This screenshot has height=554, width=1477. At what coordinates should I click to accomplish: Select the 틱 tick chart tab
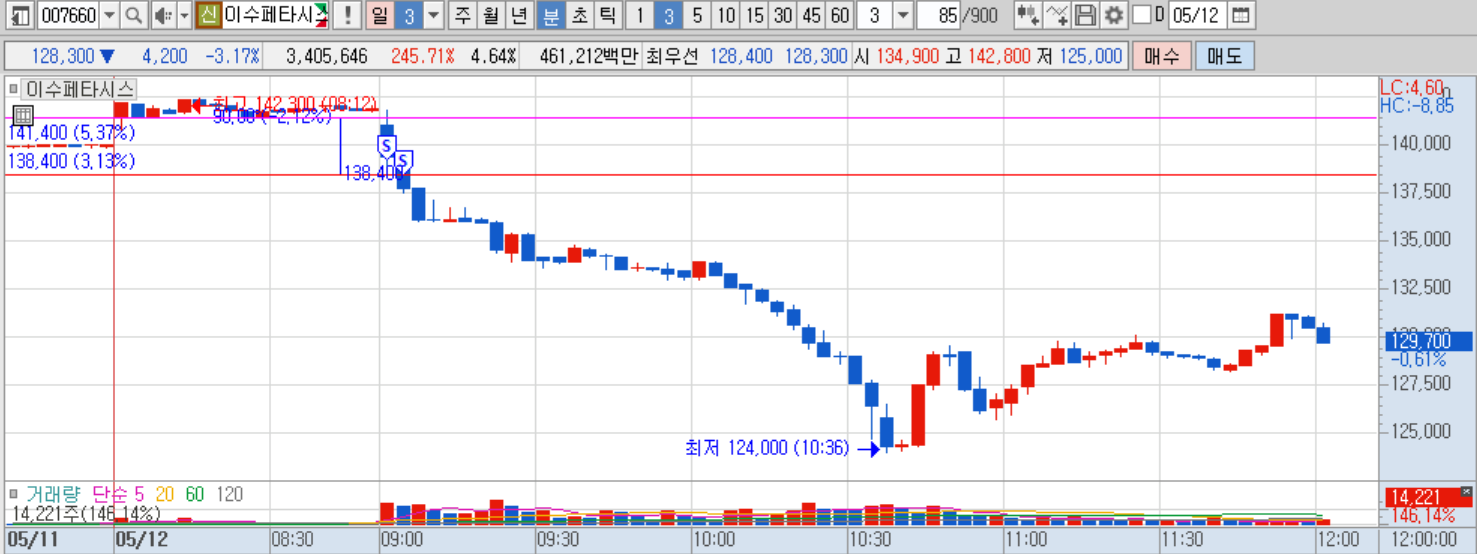click(x=607, y=15)
